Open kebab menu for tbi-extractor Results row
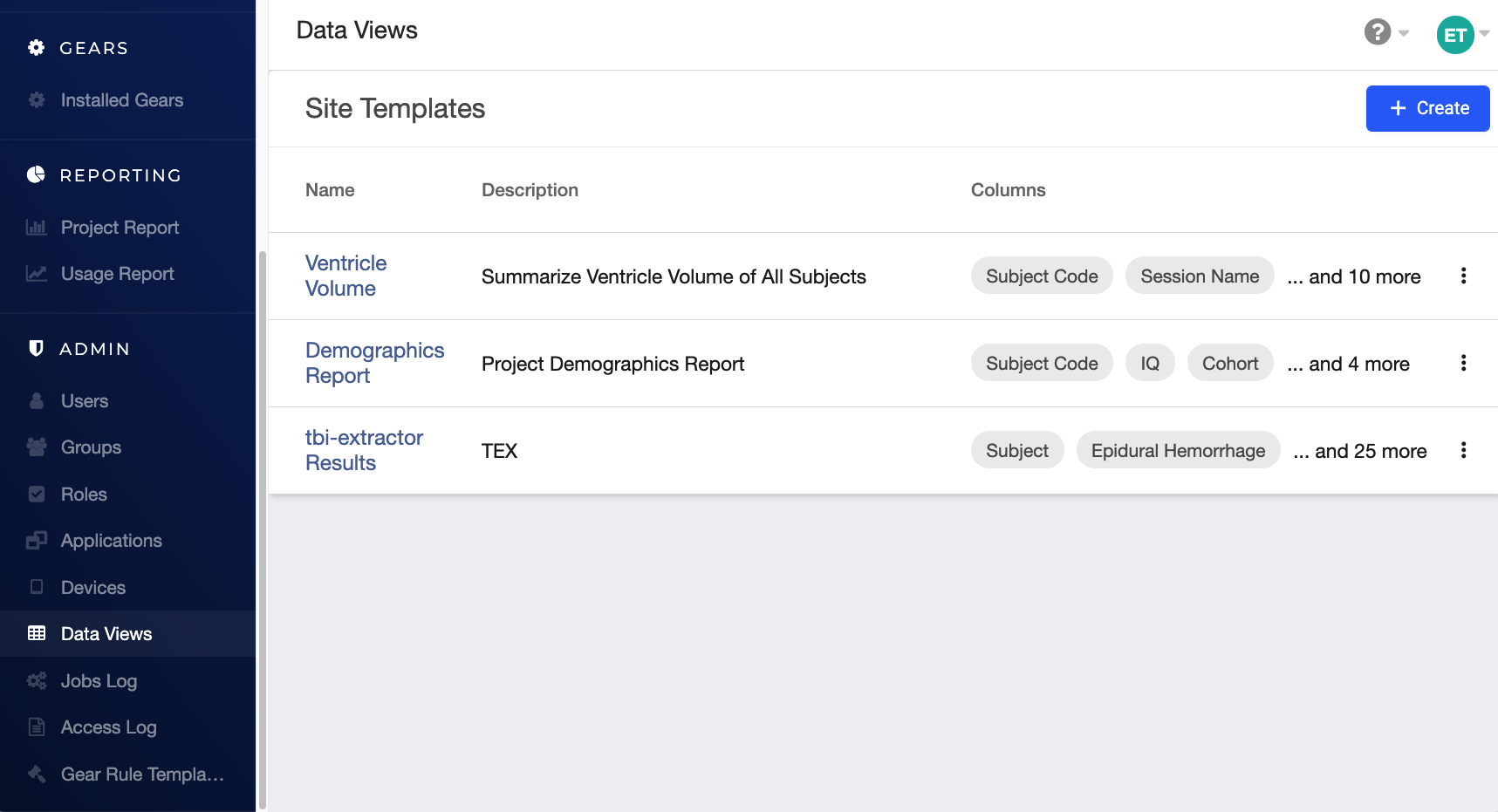Viewport: 1498px width, 812px height. pyautogui.click(x=1463, y=450)
